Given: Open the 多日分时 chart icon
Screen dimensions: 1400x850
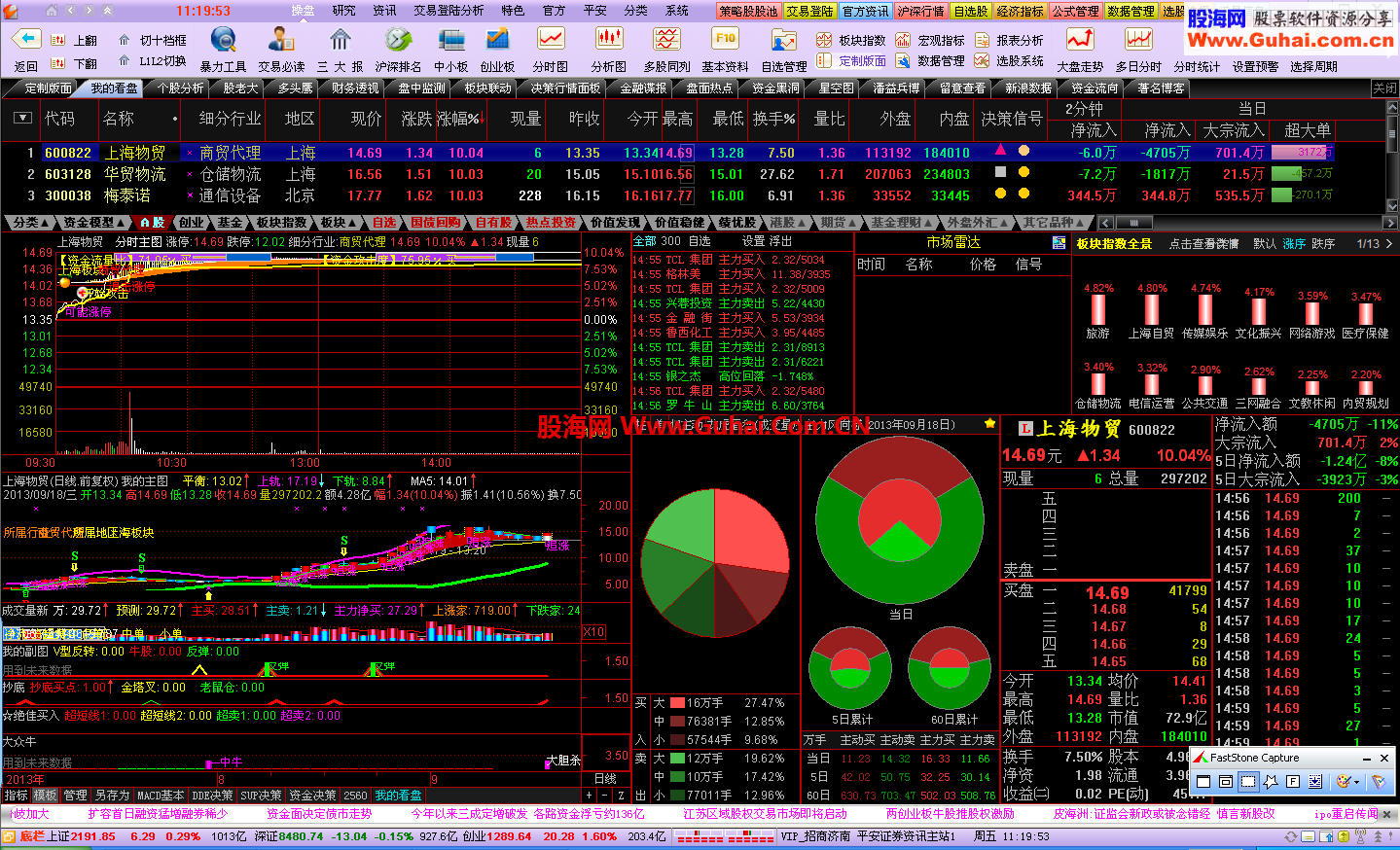Looking at the screenshot, I should pos(1138,40).
